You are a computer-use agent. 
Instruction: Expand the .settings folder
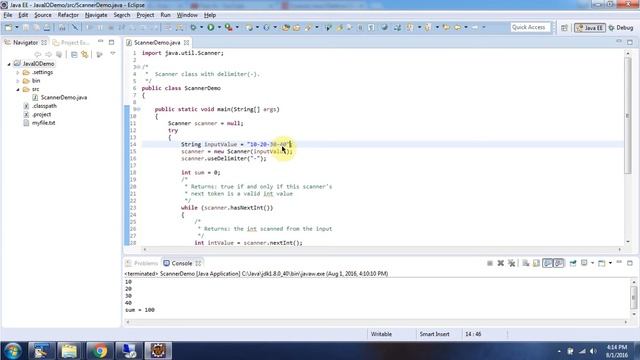click(x=18, y=73)
